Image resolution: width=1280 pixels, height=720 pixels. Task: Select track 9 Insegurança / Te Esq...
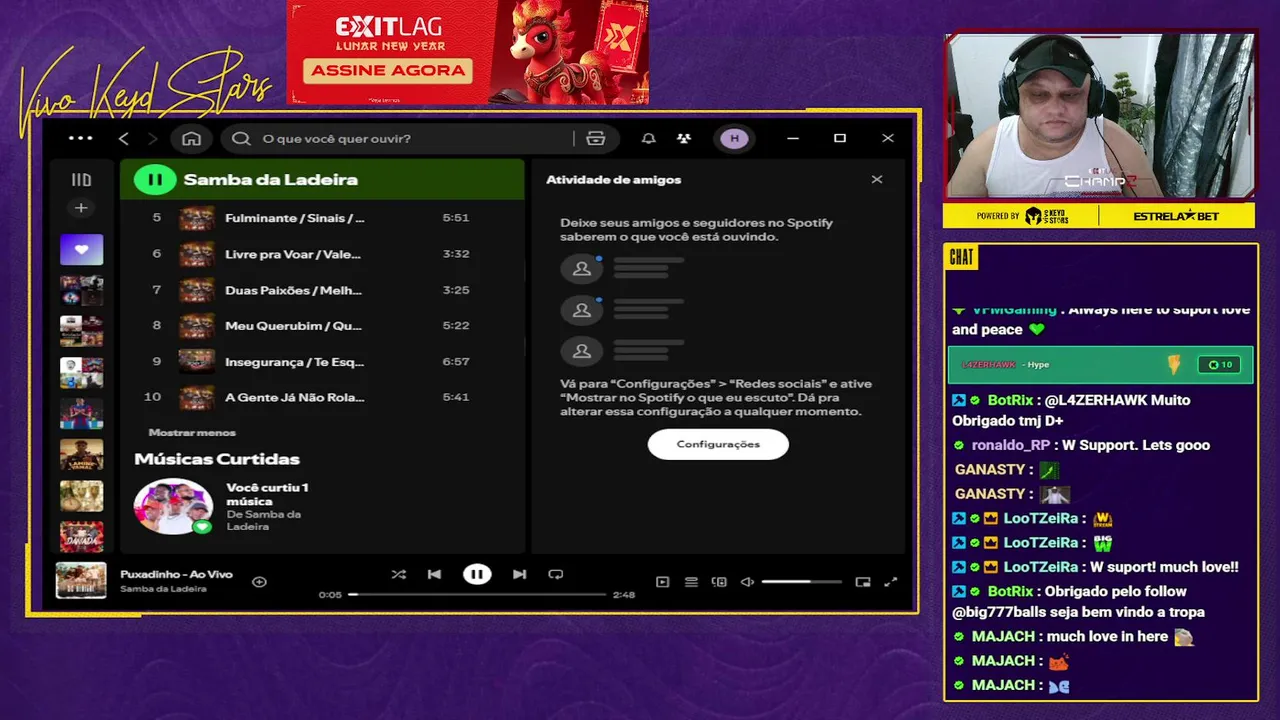click(322, 361)
